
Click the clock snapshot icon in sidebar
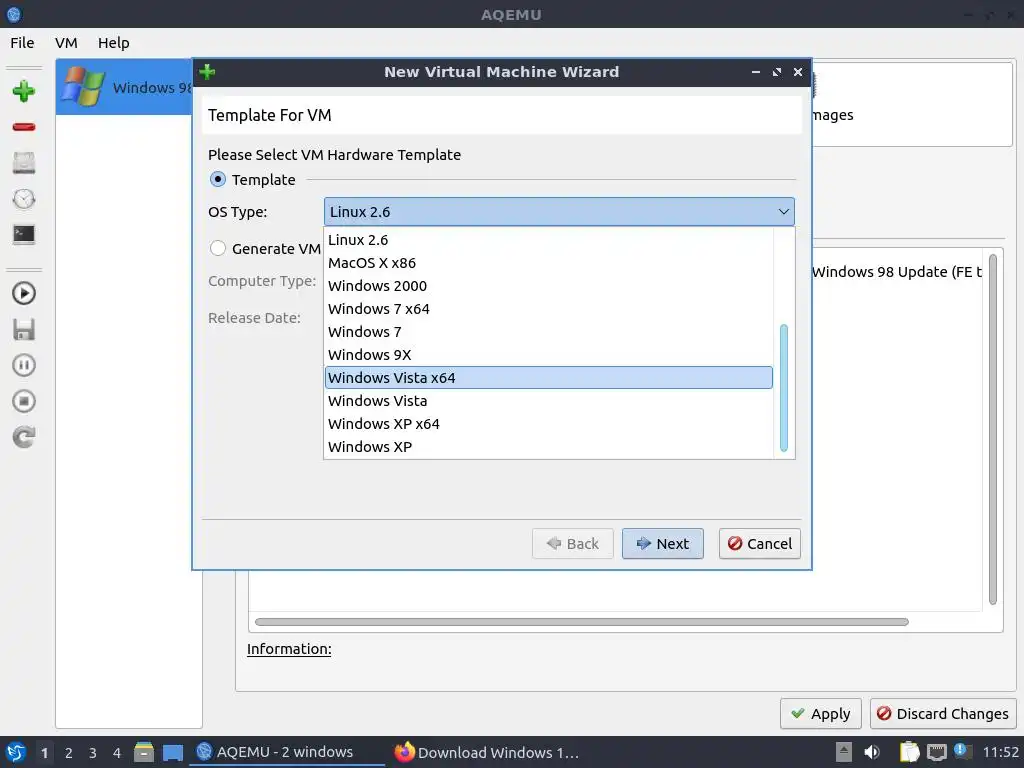click(24, 199)
